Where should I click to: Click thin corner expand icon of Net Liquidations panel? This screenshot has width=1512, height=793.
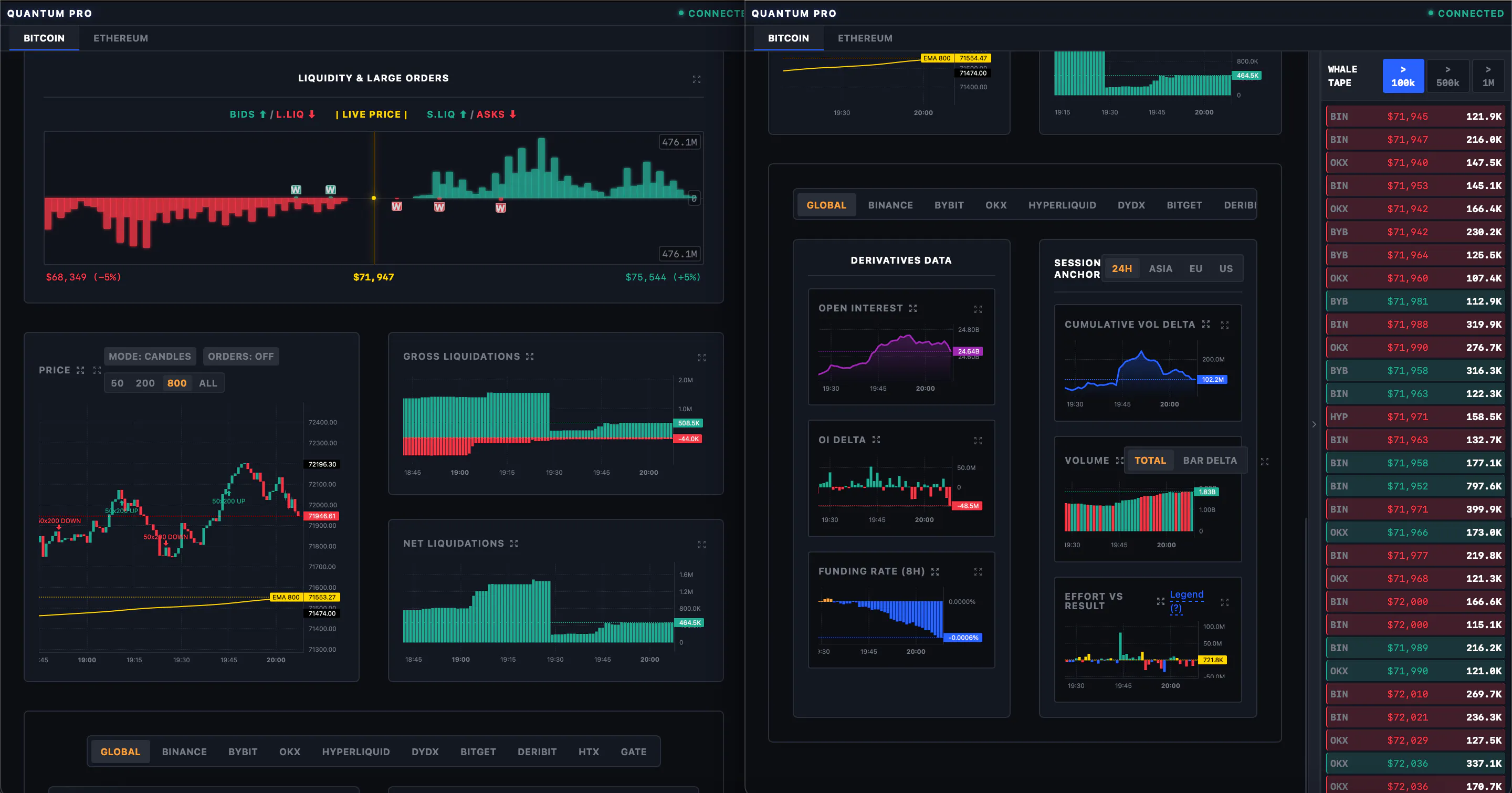coord(701,545)
